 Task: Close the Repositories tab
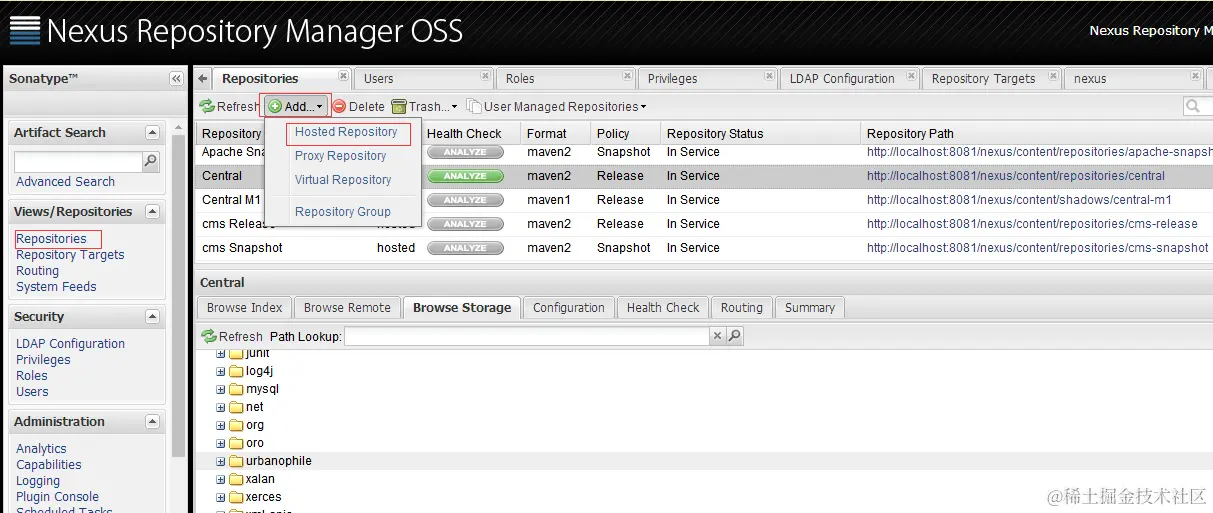[343, 75]
